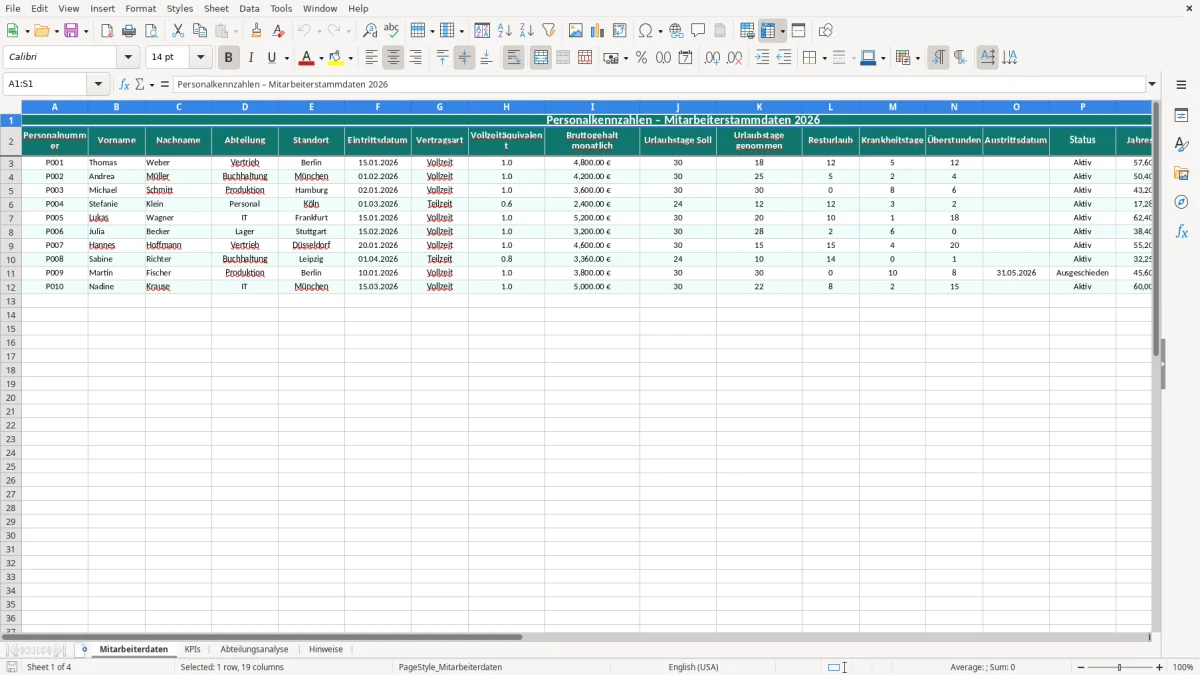The height and width of the screenshot is (675, 1200).
Task: Click the Cut scissors icon
Action: 178,31
